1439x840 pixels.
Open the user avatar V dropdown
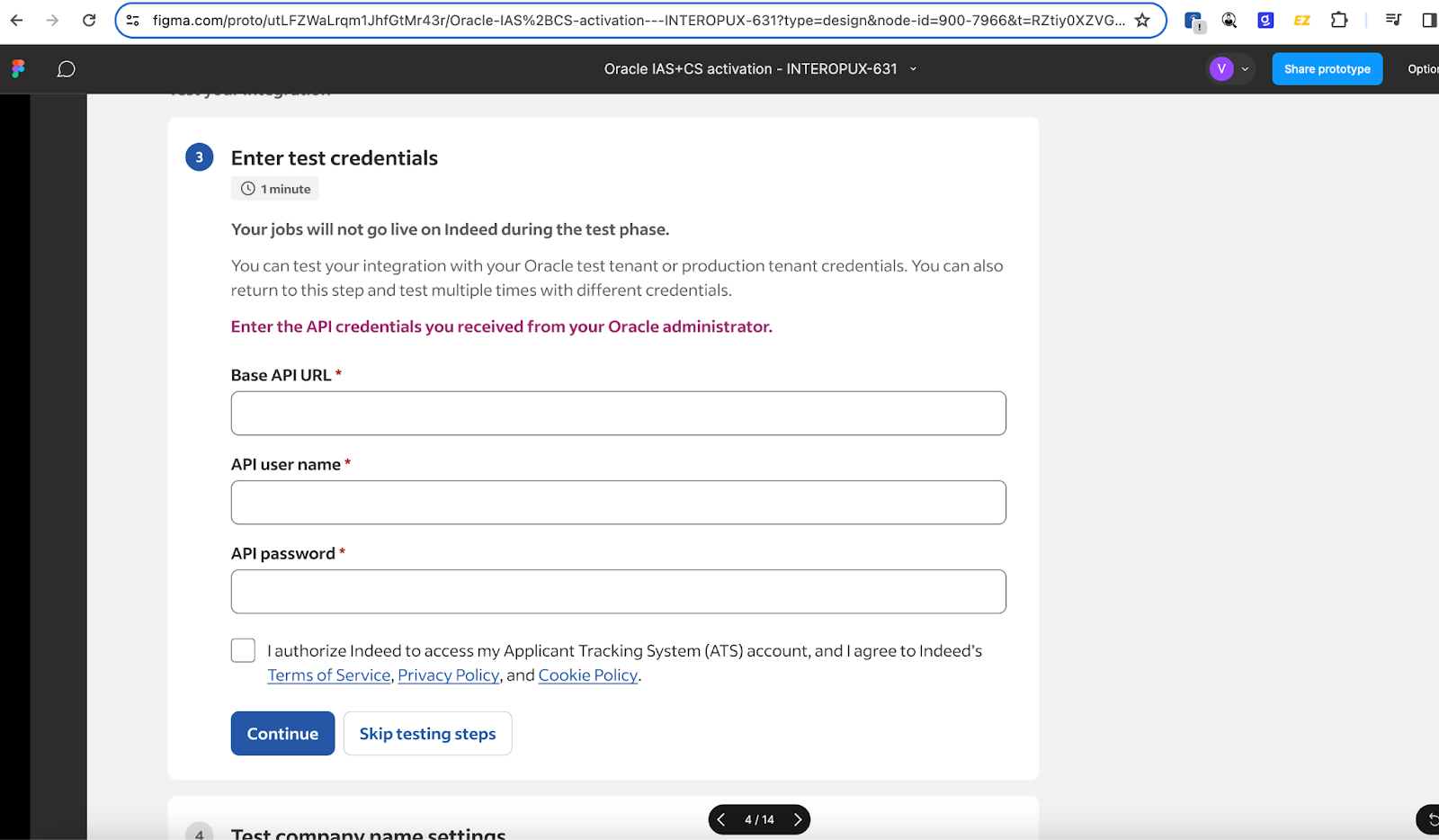(1230, 69)
